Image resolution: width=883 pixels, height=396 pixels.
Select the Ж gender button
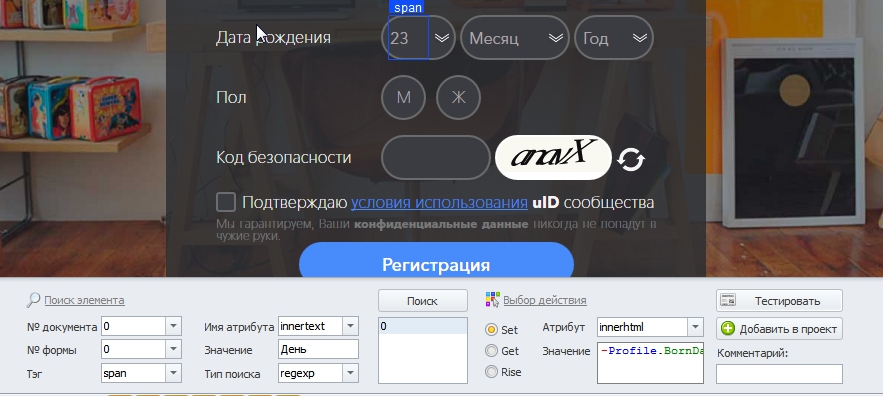[458, 98]
